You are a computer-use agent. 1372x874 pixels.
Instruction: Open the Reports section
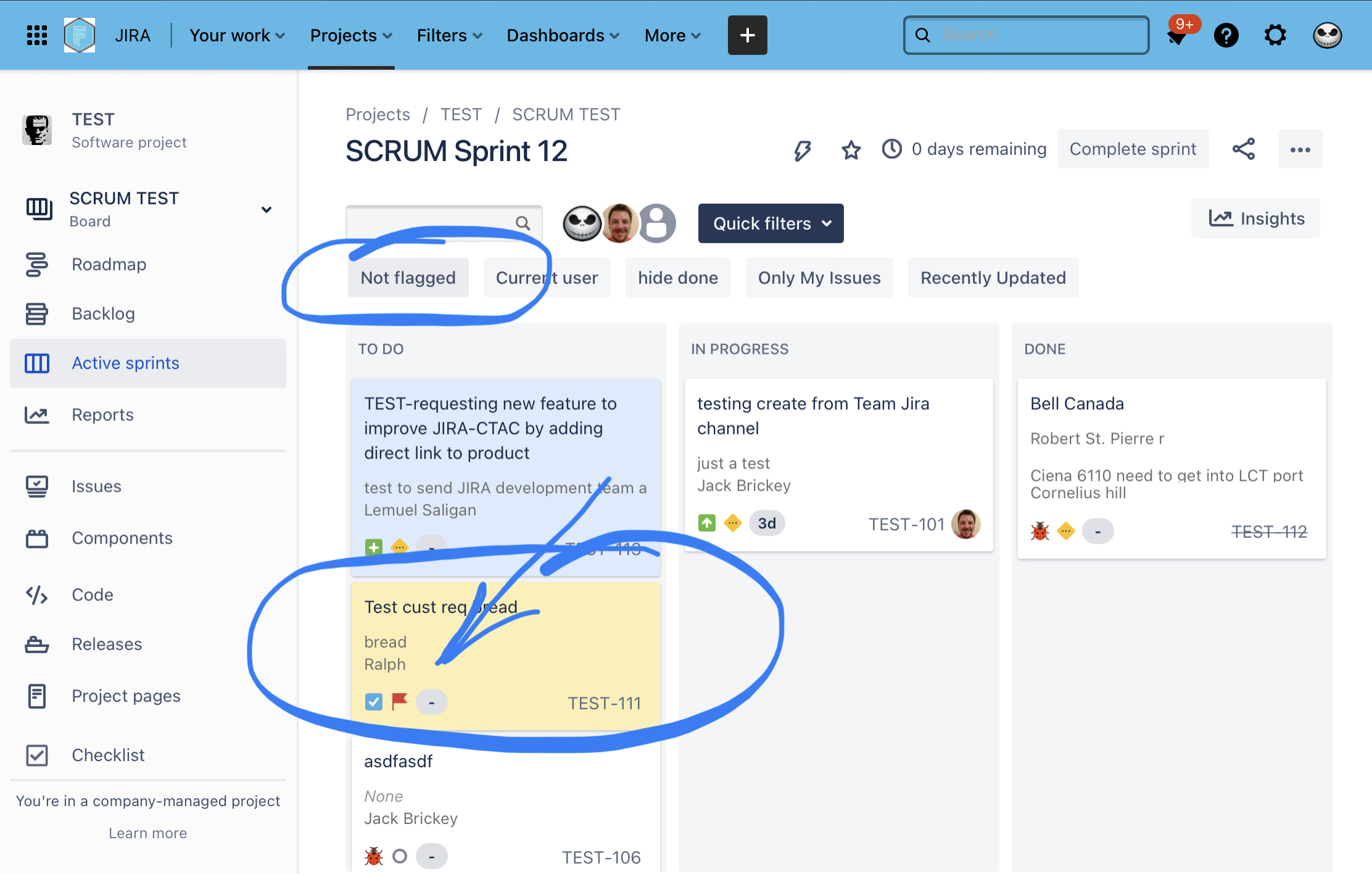coord(102,414)
